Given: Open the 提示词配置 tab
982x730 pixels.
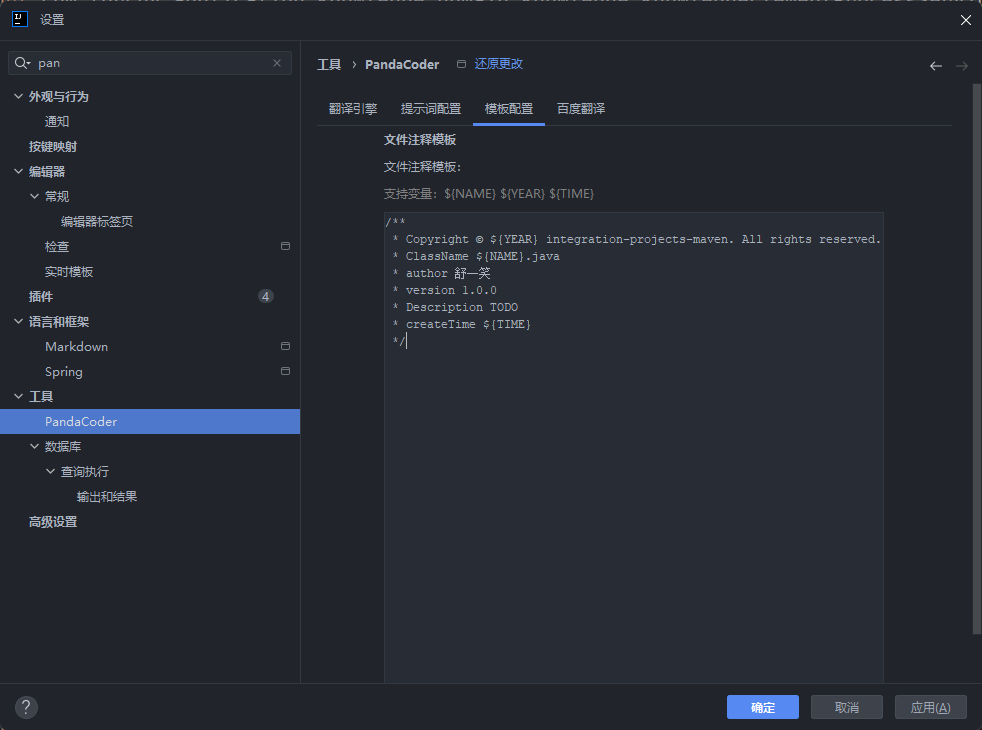Looking at the screenshot, I should tap(431, 109).
